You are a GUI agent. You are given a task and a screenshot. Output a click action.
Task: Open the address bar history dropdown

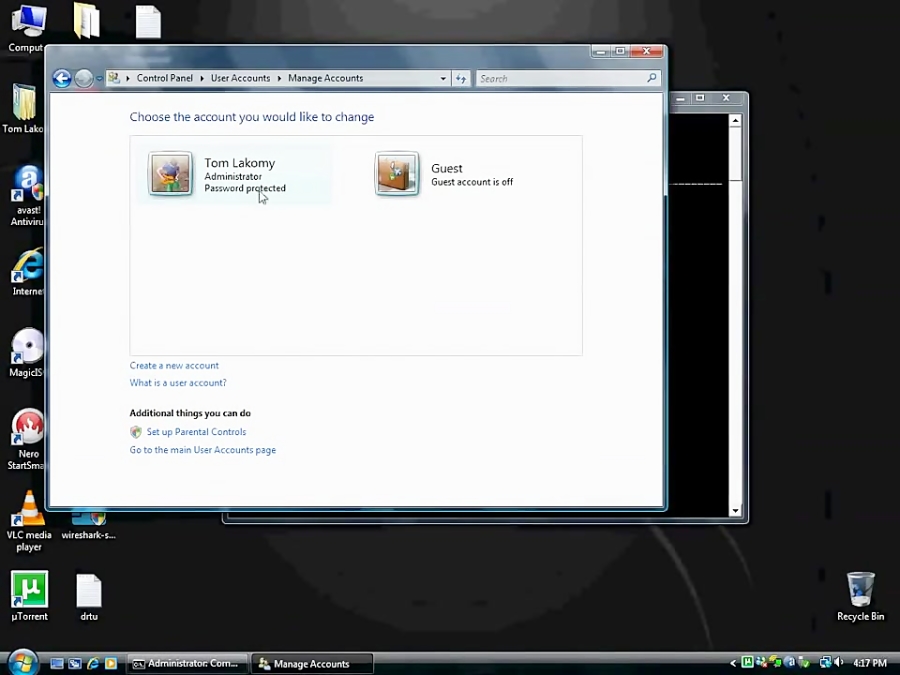(x=442, y=78)
